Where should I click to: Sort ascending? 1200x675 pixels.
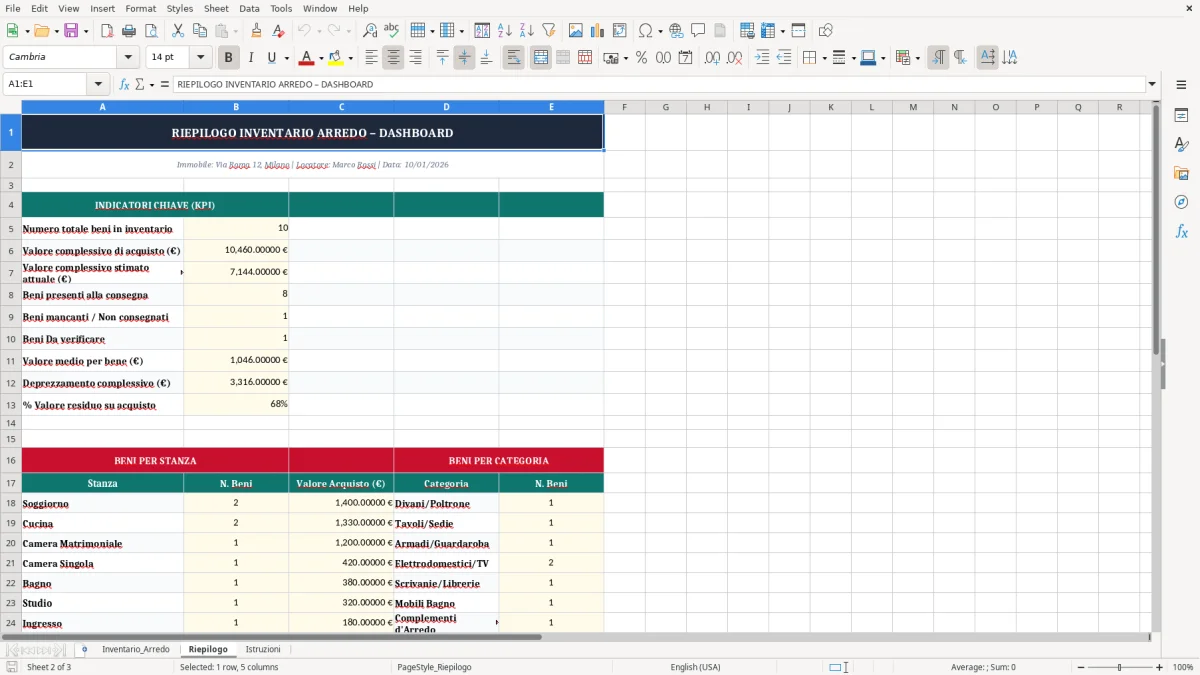[504, 31]
